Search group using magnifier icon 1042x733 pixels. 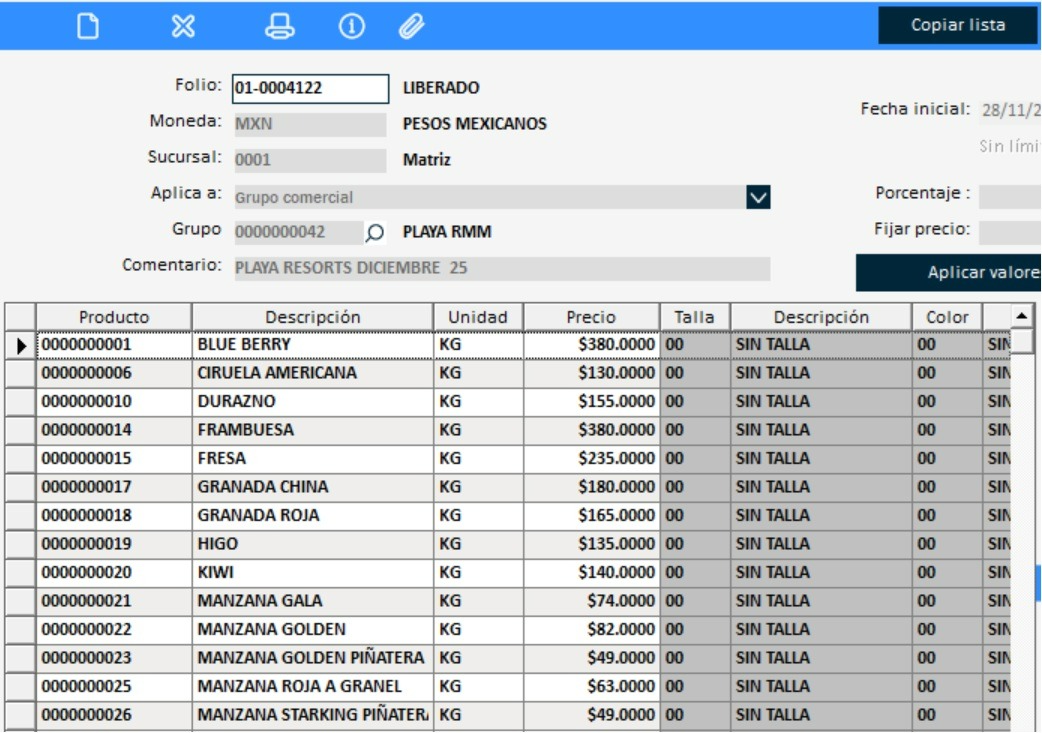point(374,232)
